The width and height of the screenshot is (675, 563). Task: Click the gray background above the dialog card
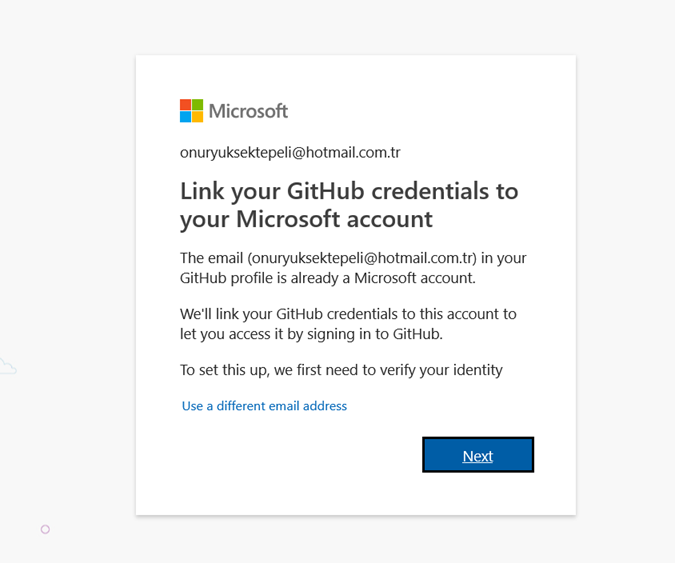(x=356, y=27)
